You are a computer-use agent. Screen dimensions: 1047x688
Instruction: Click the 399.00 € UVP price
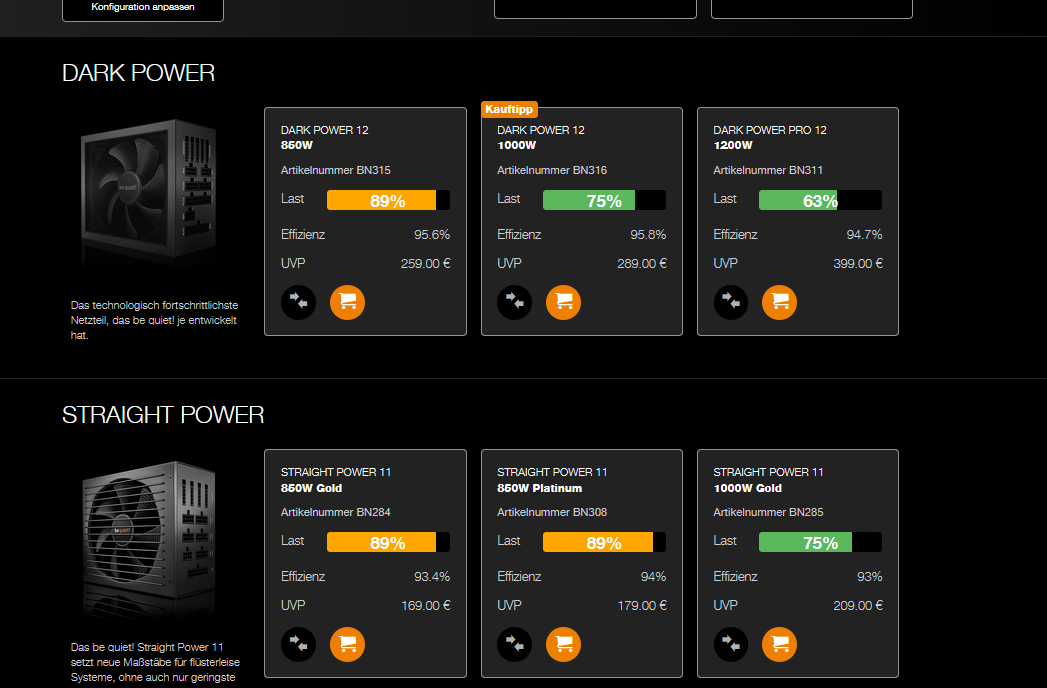pyautogui.click(x=858, y=264)
